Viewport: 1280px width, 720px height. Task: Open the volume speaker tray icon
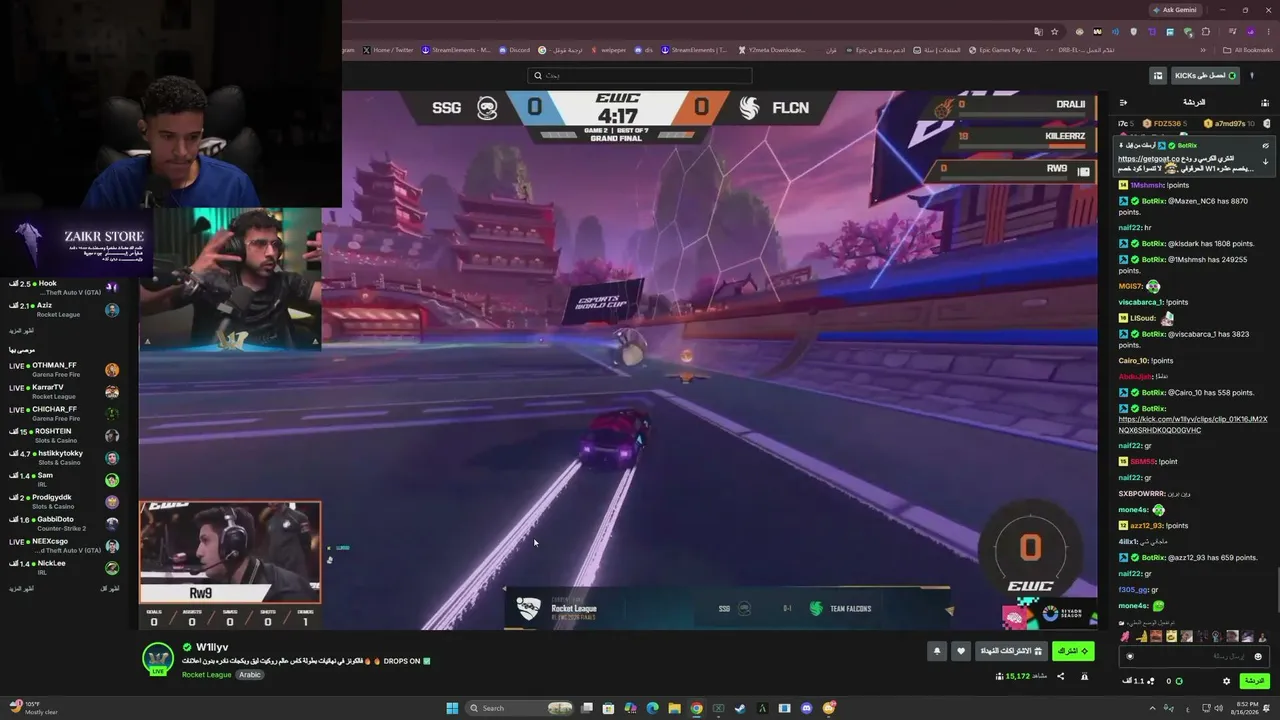click(1219, 708)
